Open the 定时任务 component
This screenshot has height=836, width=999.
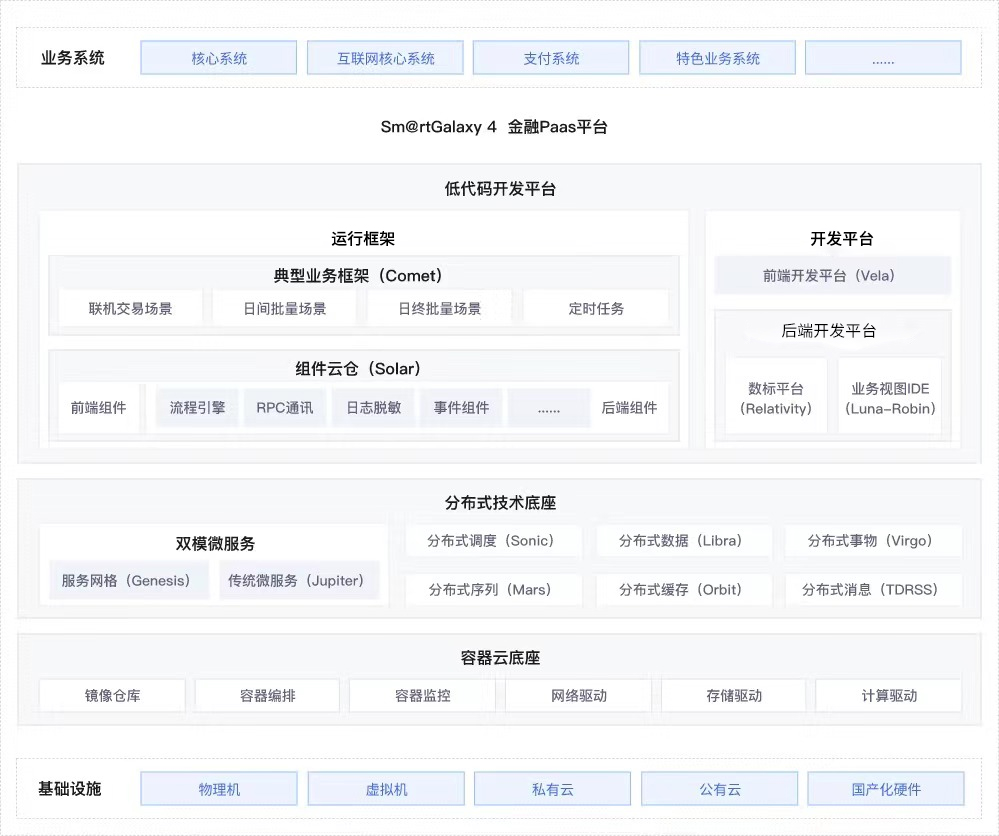click(597, 307)
